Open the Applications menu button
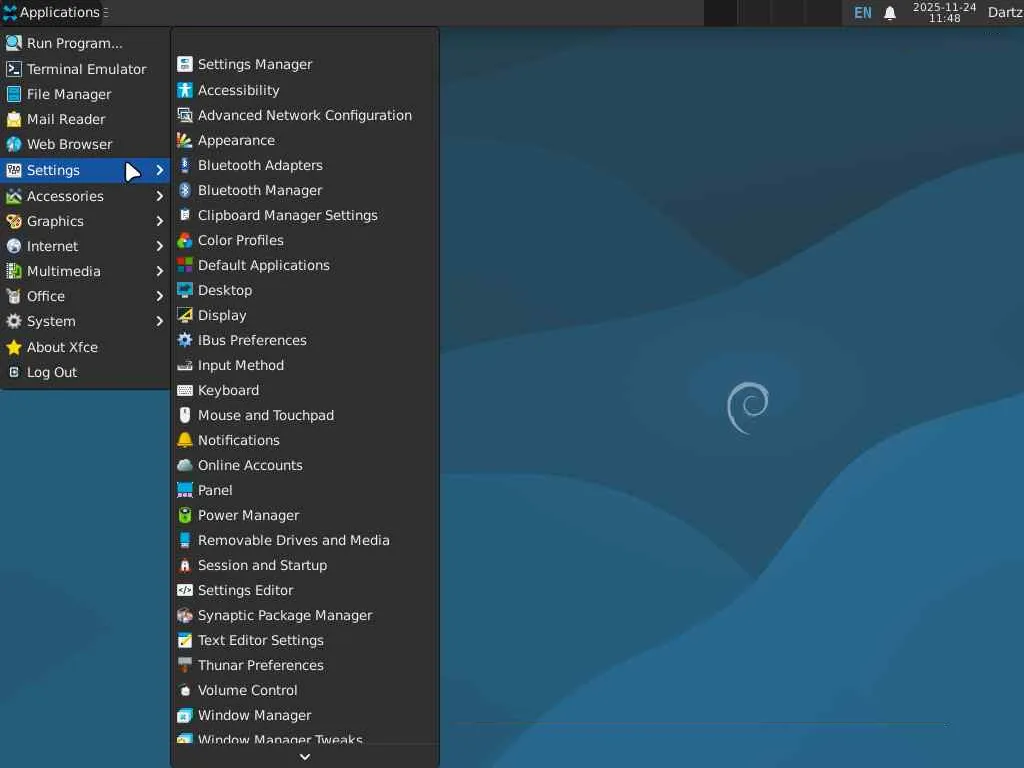Viewport: 1024px width, 768px height. point(54,12)
